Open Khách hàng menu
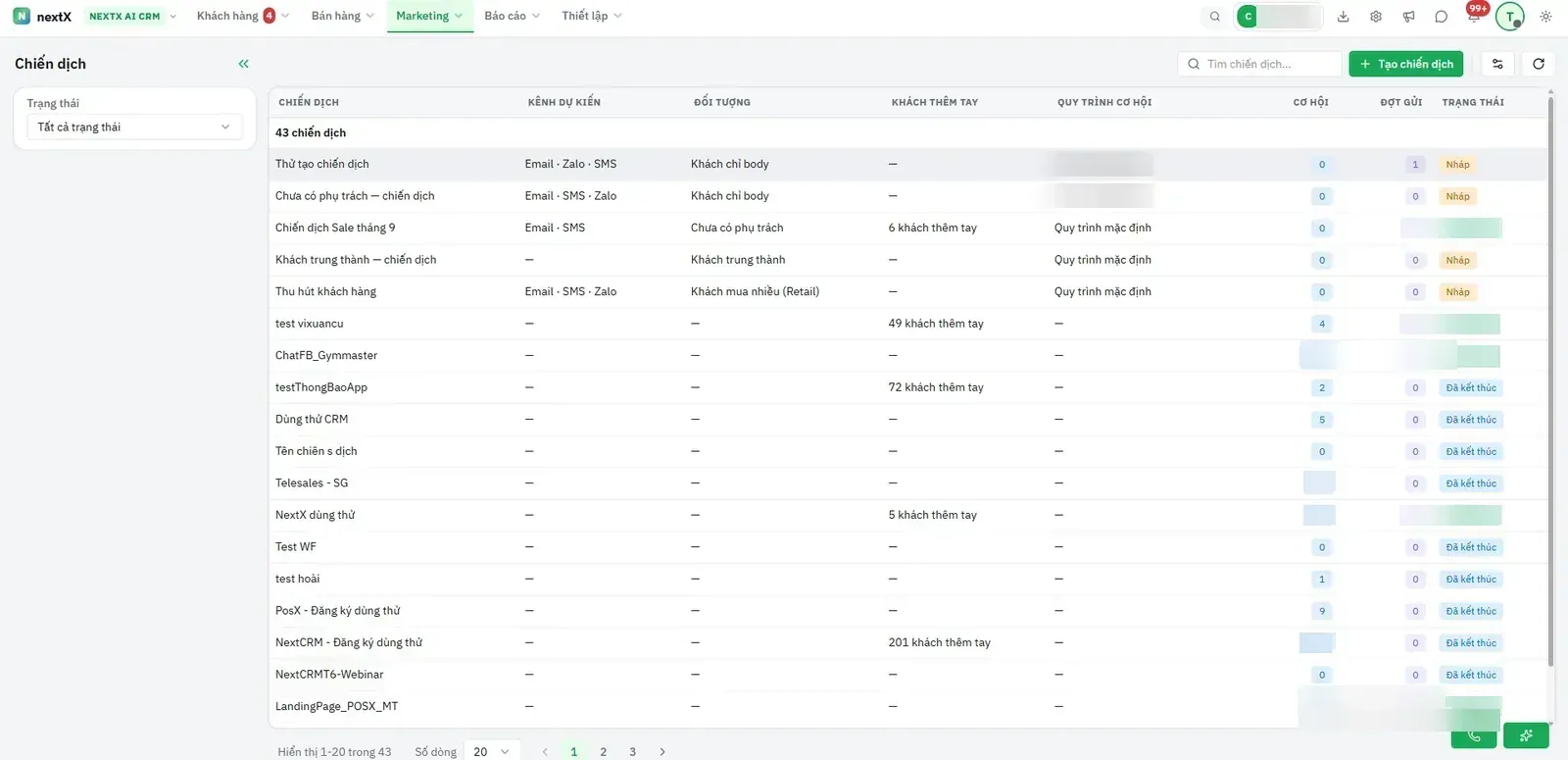This screenshot has width=1568, height=760. point(242,16)
